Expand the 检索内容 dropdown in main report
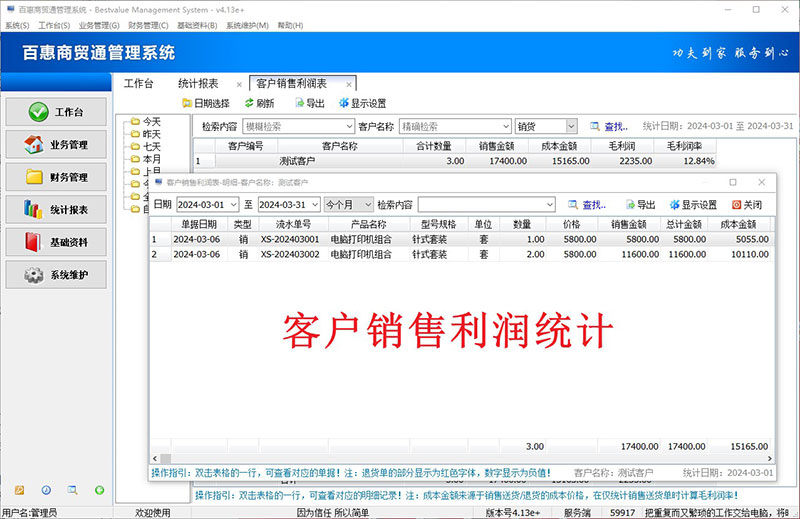This screenshot has width=800, height=519. 349,126
